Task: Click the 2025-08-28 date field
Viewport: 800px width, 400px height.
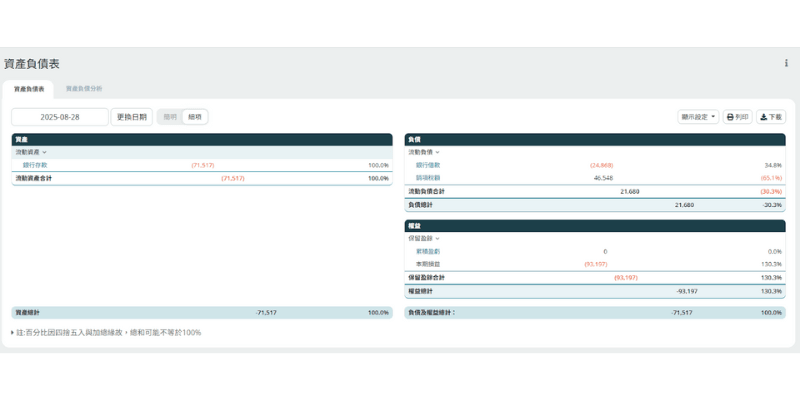Action: (x=59, y=117)
